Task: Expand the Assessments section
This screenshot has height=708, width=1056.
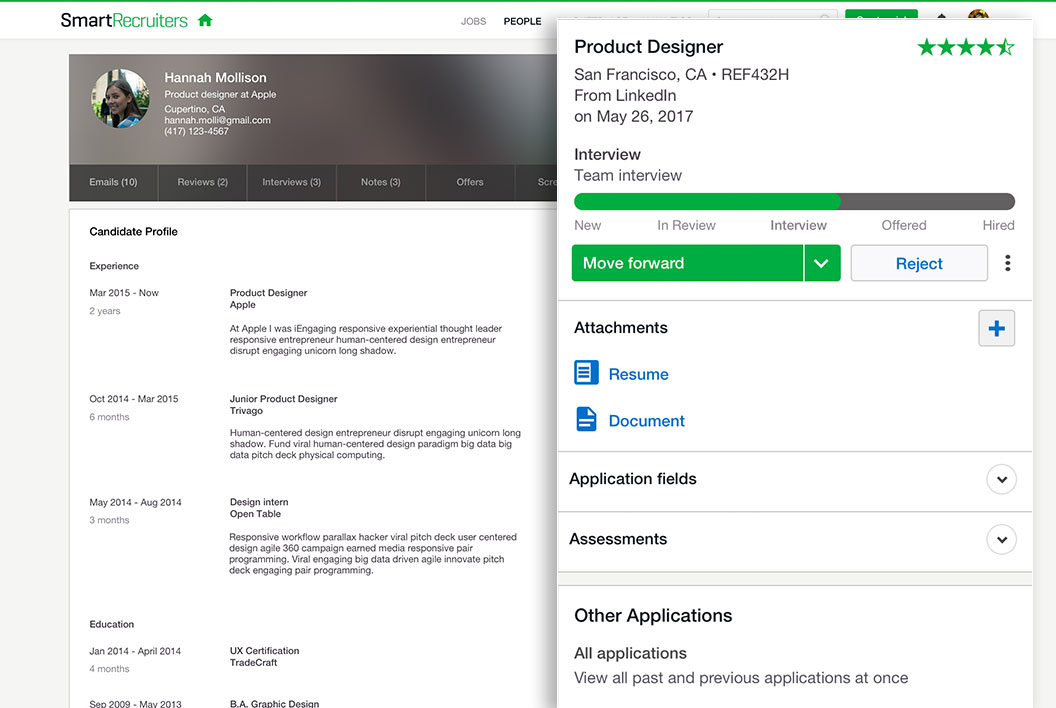Action: point(1001,540)
